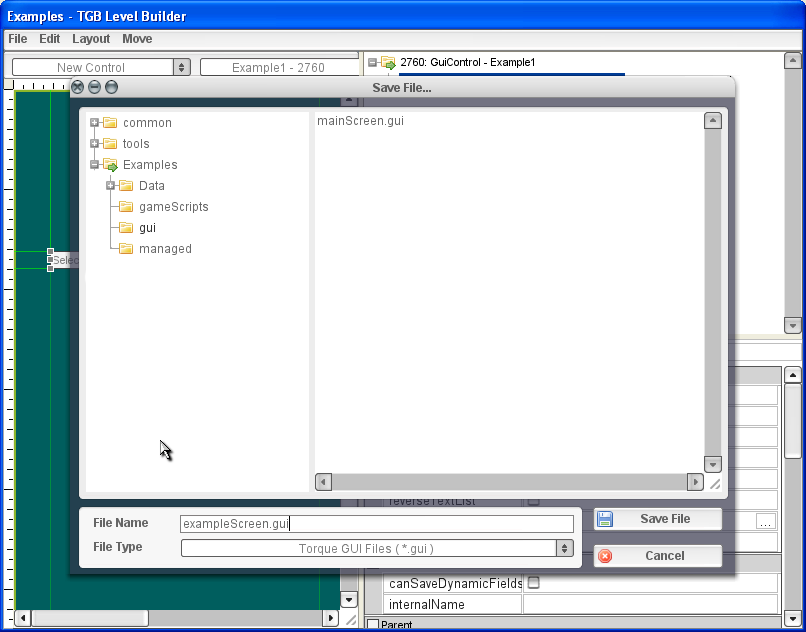This screenshot has width=806, height=632.
Task: Click the selected control on canvas
Action: pyautogui.click(x=64, y=260)
